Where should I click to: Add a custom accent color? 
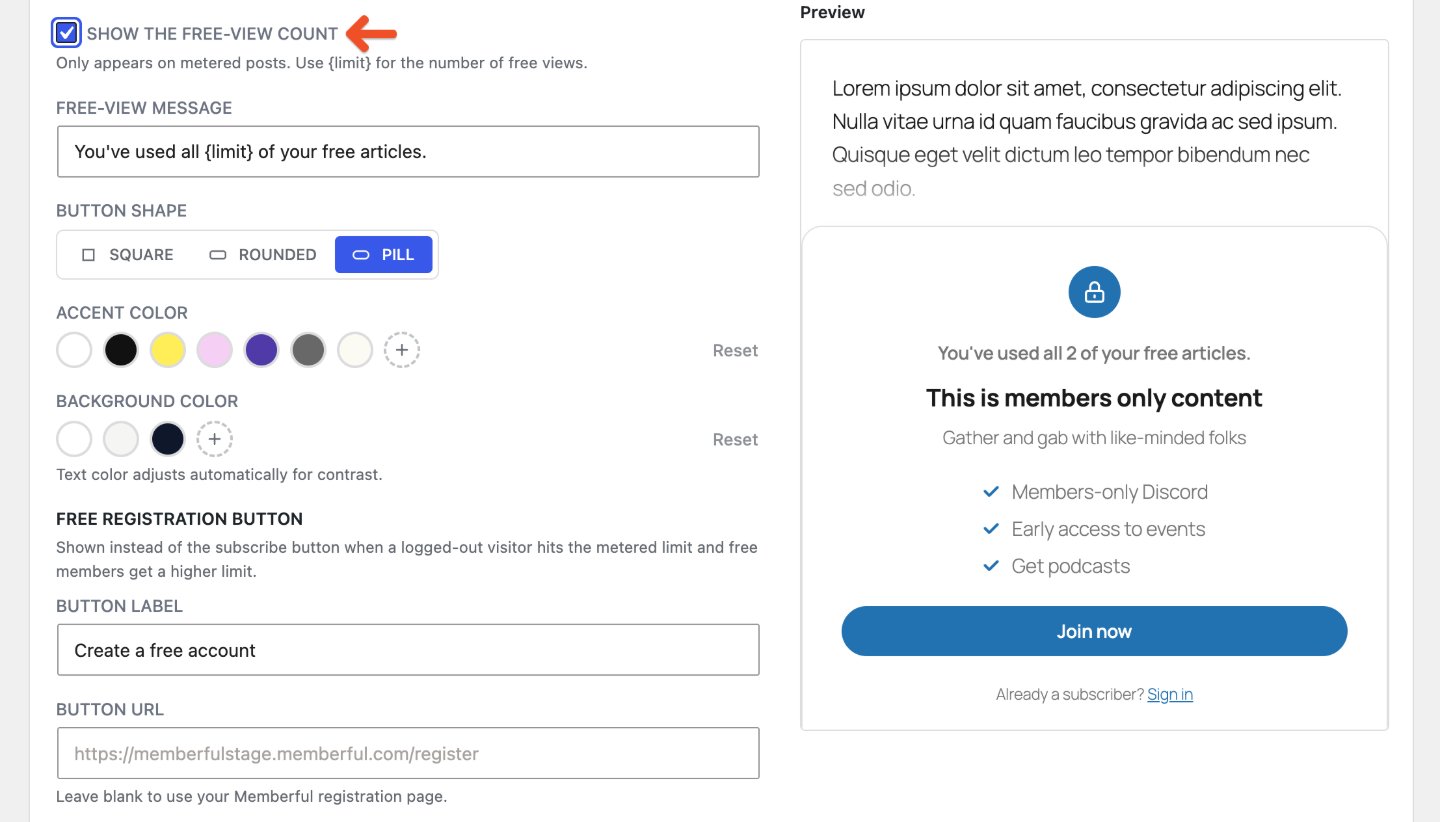(402, 350)
